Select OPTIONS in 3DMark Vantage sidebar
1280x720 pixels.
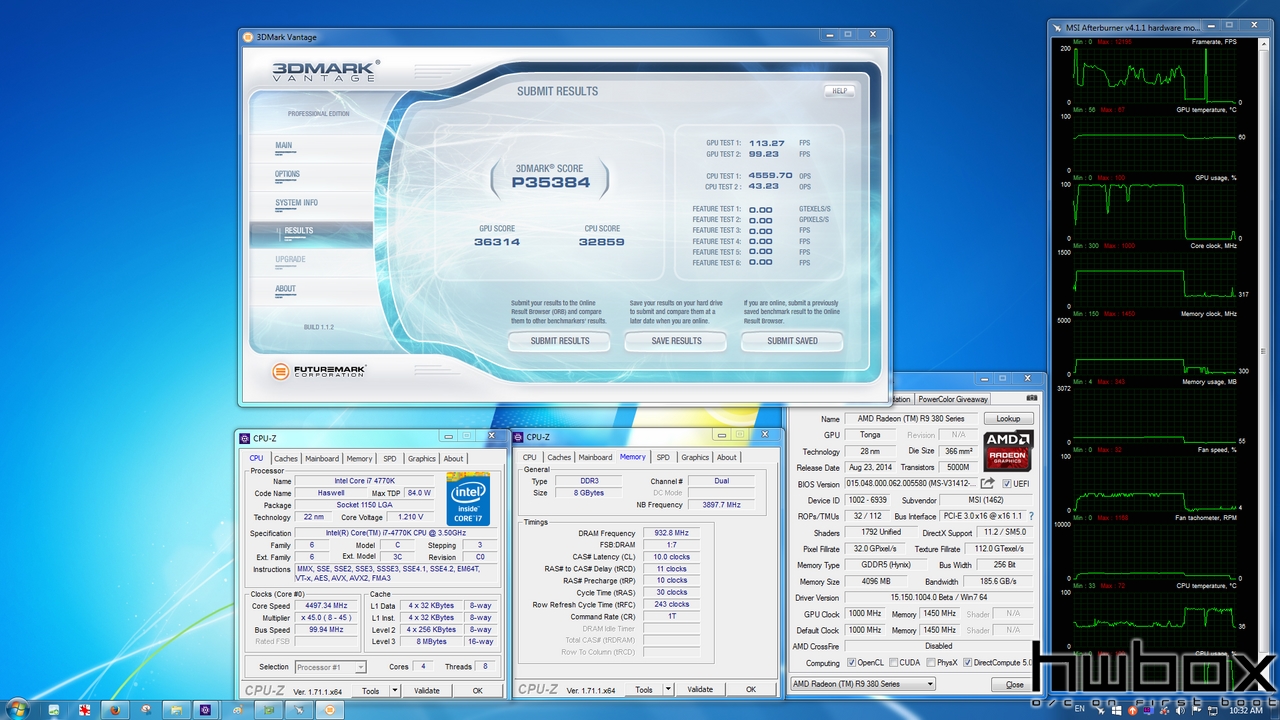(287, 174)
